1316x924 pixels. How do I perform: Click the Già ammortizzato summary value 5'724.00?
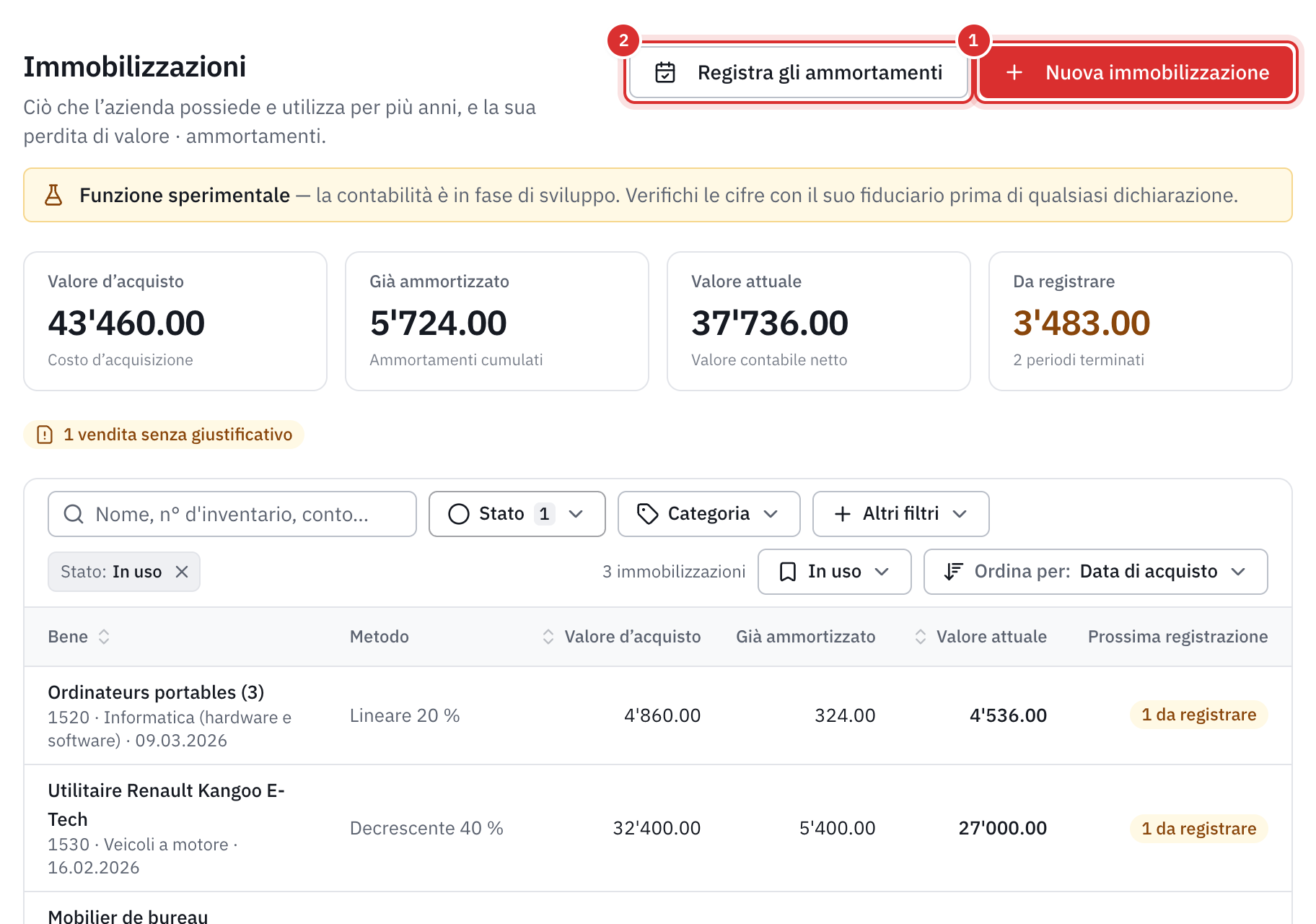438,323
